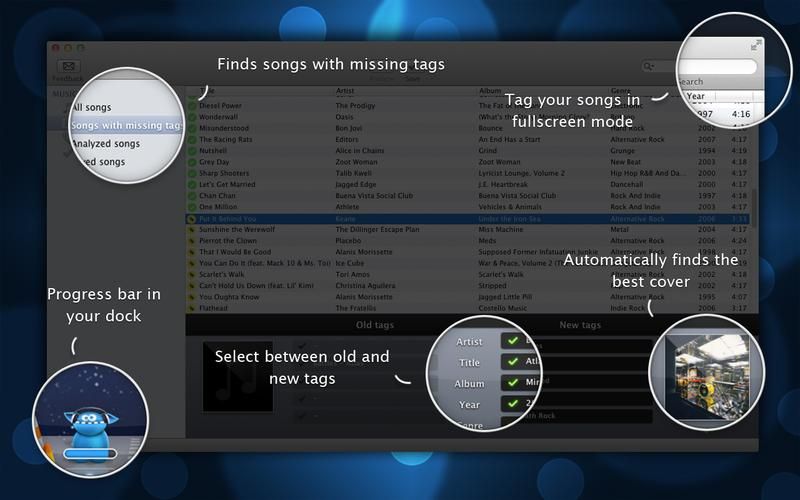Click artist Alice in Chains

360,151
